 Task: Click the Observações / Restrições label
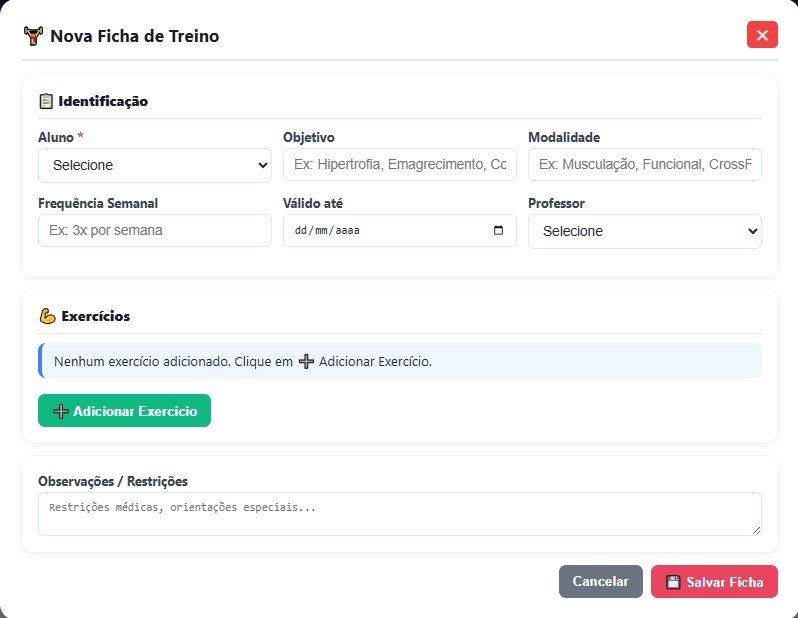113,481
